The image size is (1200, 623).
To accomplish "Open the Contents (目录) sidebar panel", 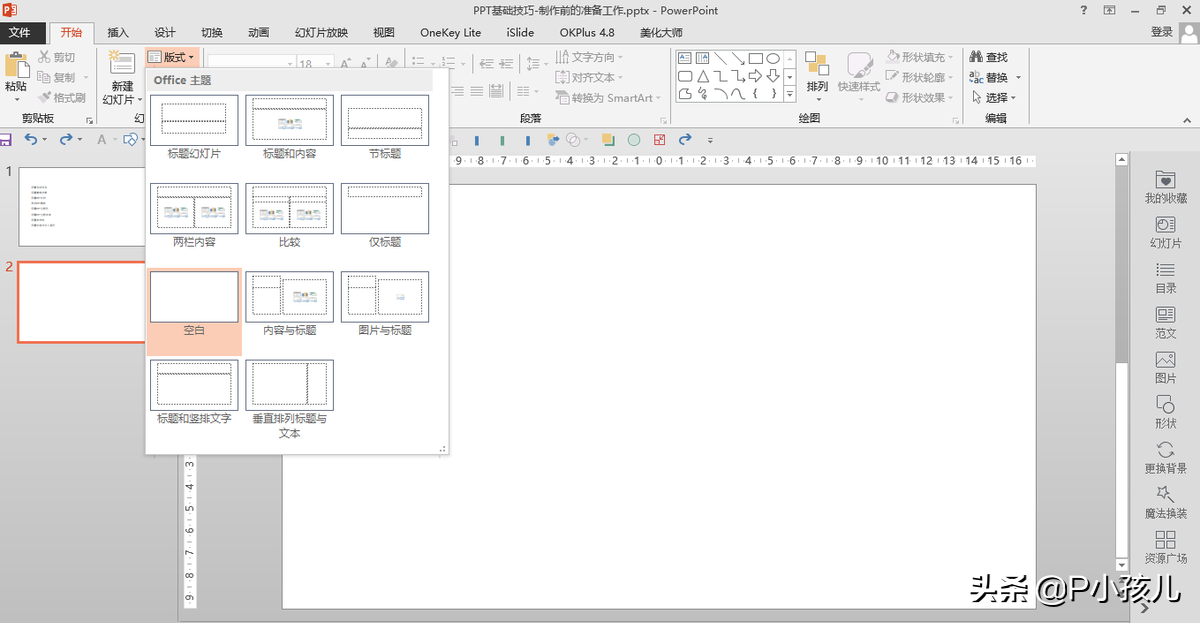I will [x=1165, y=277].
